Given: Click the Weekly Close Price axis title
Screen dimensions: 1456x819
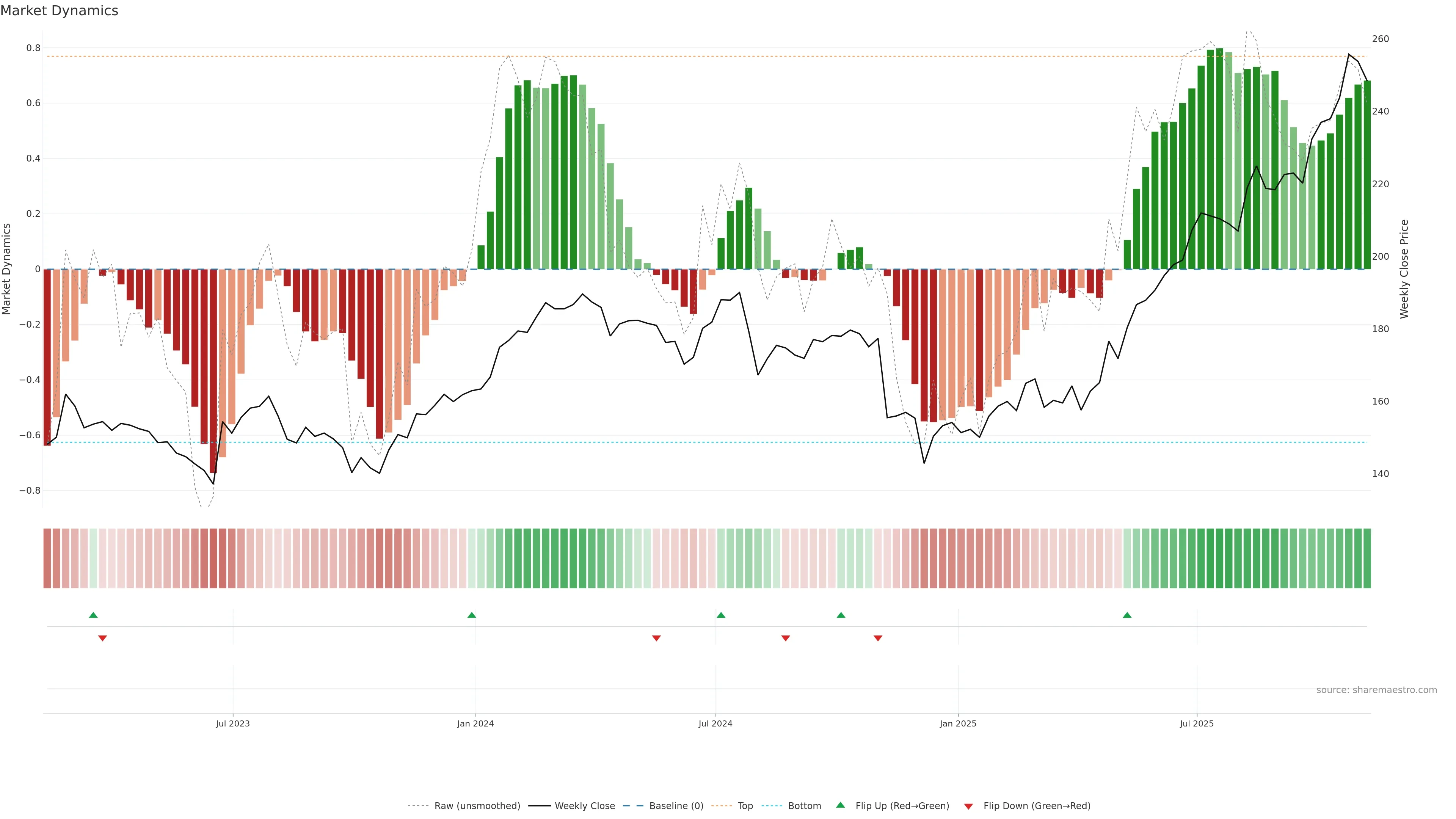Looking at the screenshot, I should [x=1404, y=269].
